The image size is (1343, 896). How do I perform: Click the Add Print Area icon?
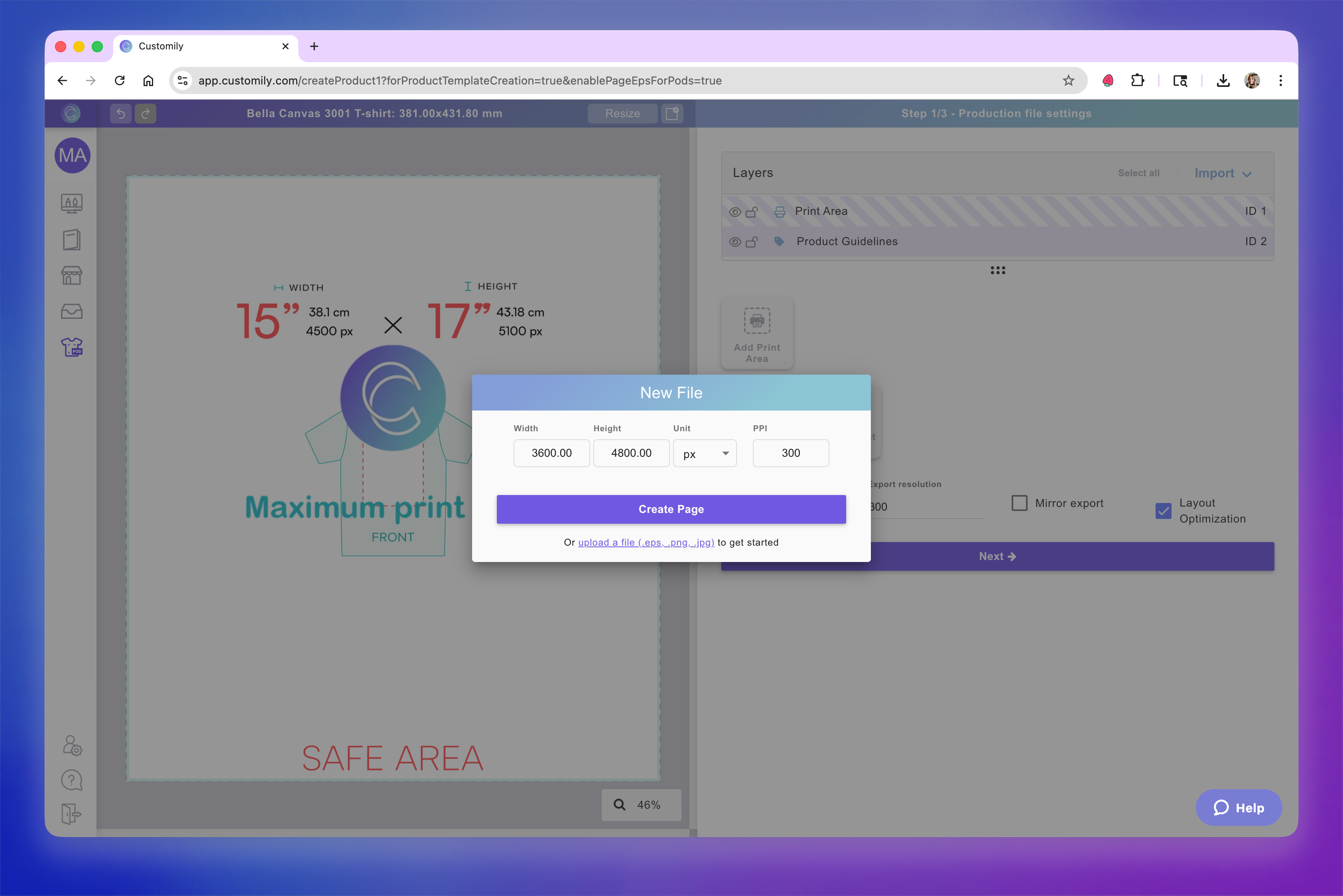tap(757, 321)
